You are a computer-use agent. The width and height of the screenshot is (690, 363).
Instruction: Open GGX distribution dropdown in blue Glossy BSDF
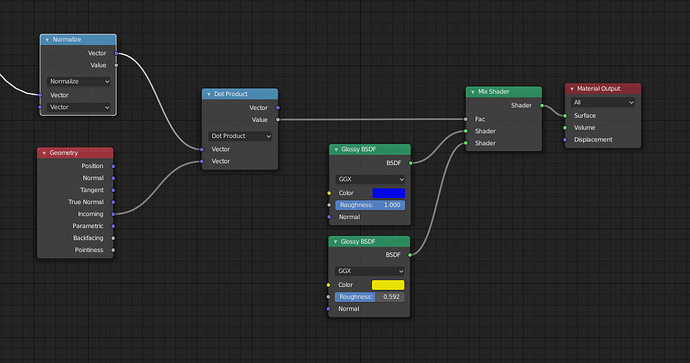tap(370, 179)
